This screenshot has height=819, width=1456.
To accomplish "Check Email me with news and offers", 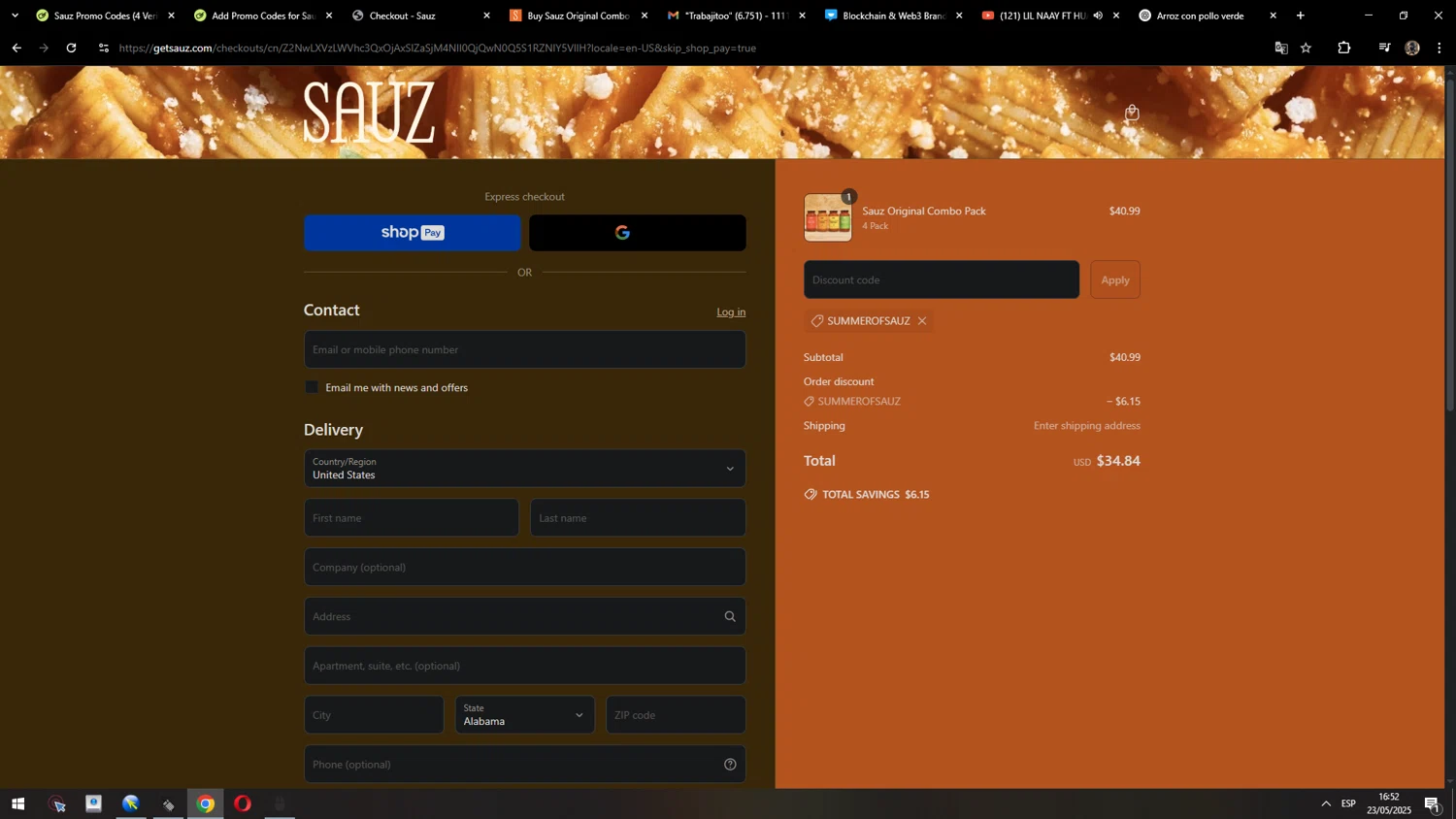I will click(x=312, y=387).
